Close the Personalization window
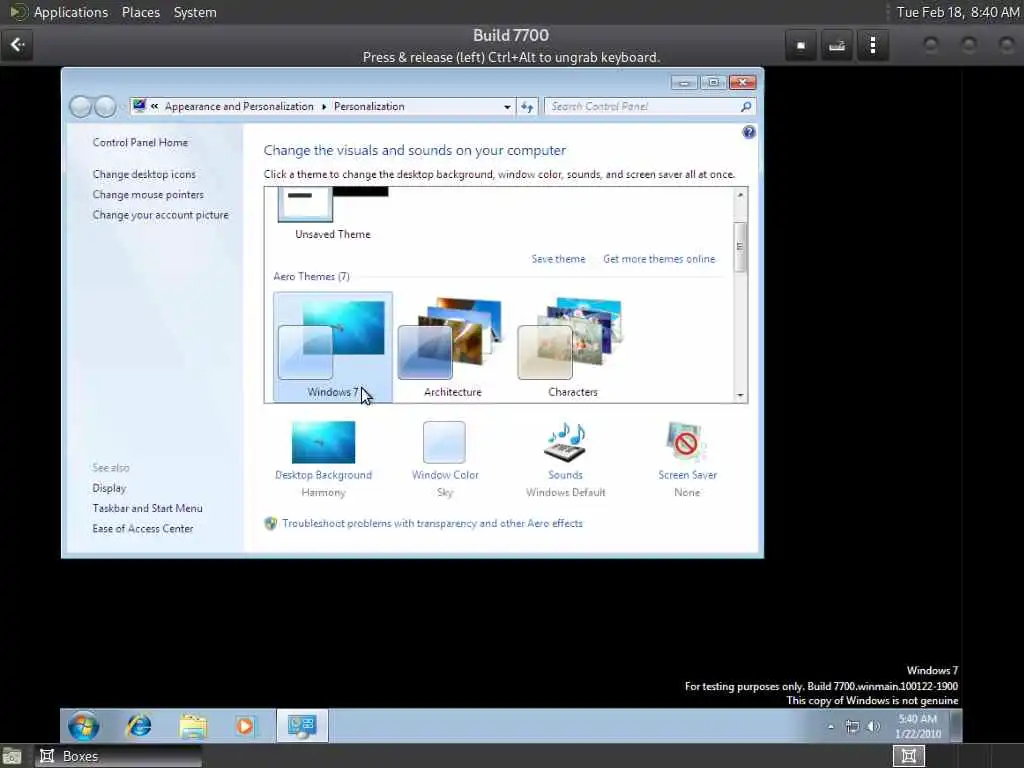 (x=743, y=82)
